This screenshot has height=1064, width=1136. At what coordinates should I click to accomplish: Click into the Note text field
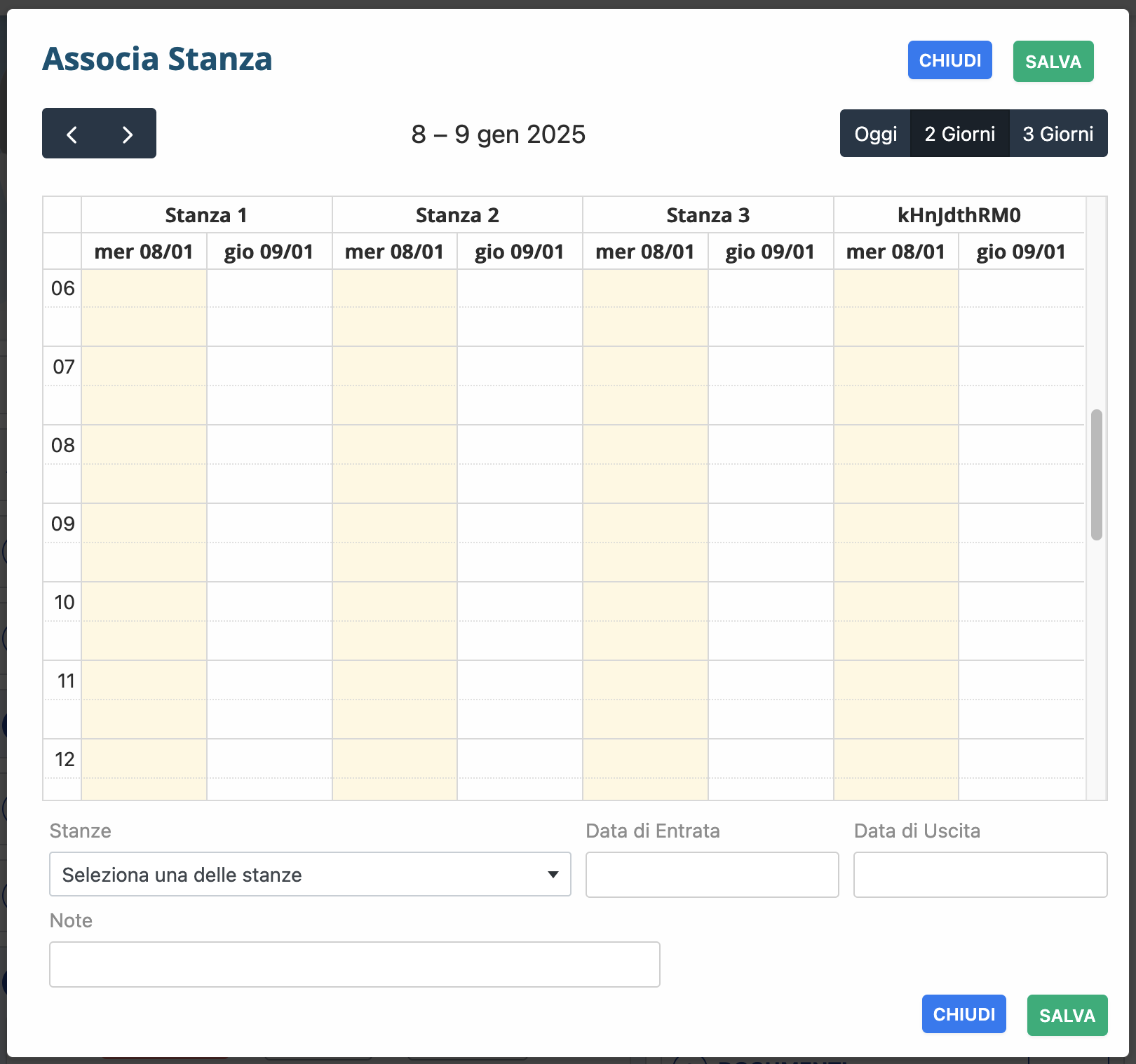[354, 964]
